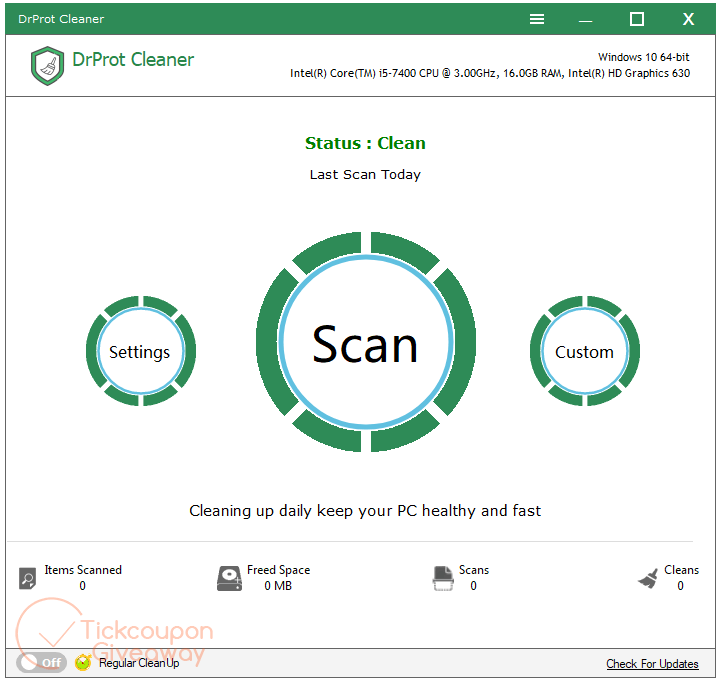Screen dimensions: 716x682
Task: Click the '0 MB' freed space value
Action: coord(278,586)
